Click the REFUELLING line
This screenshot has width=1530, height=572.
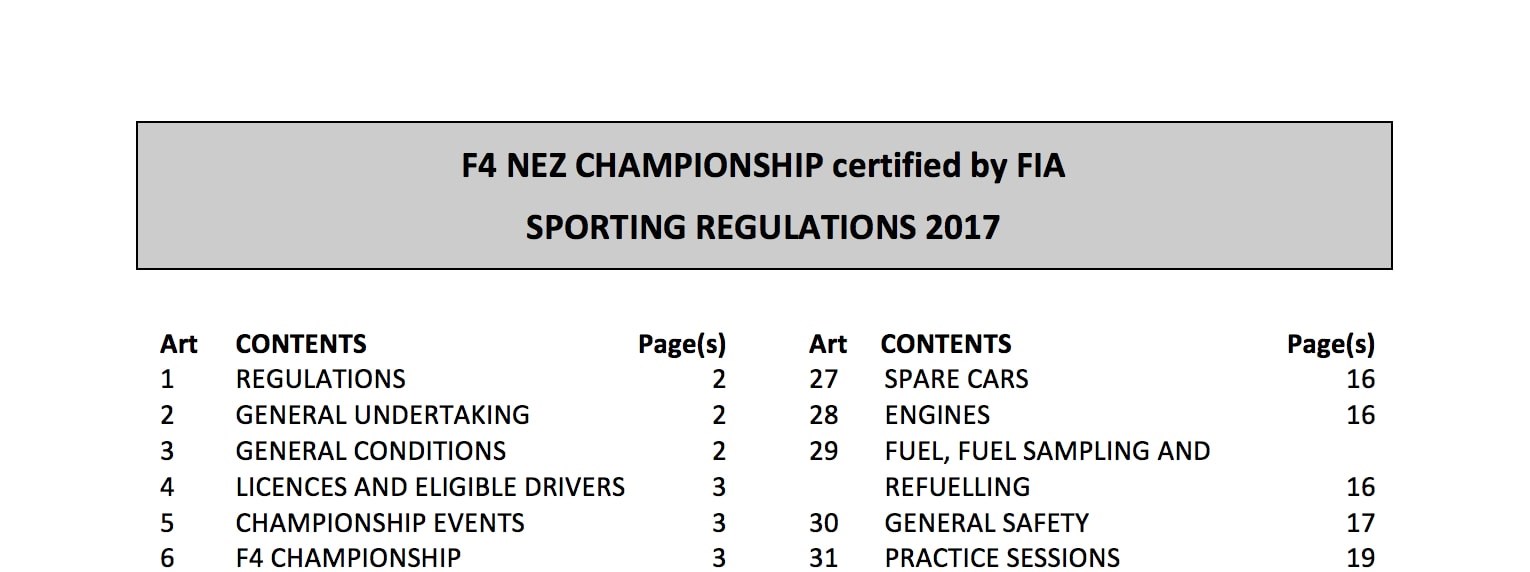click(957, 488)
